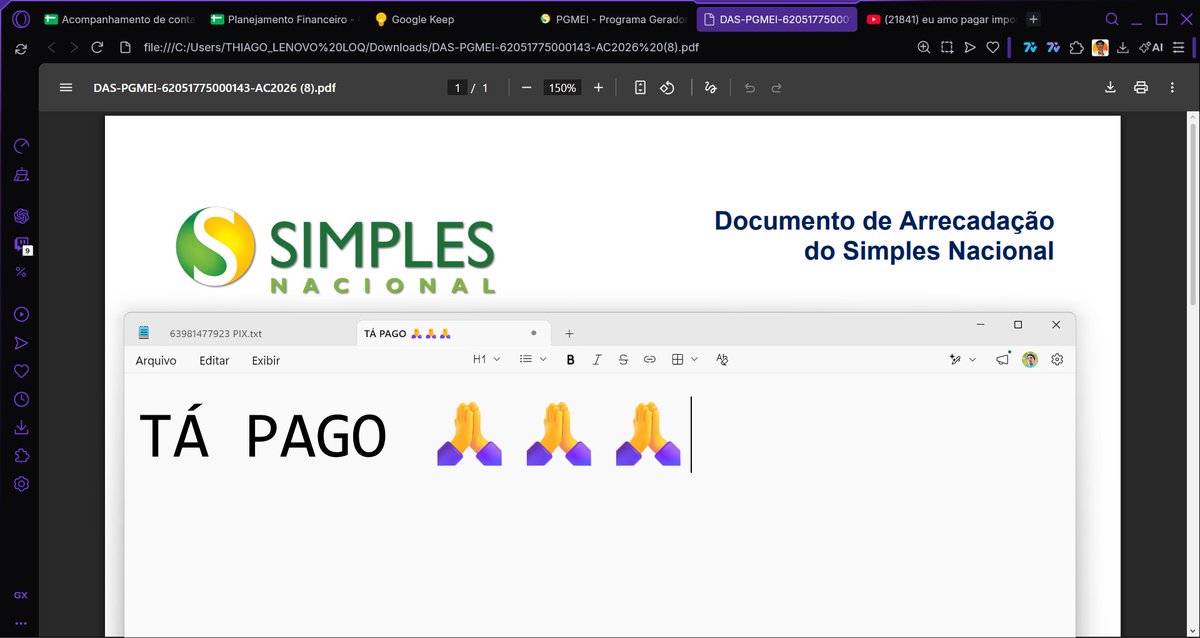
Task: Open the Exibir menu
Action: coord(266,361)
